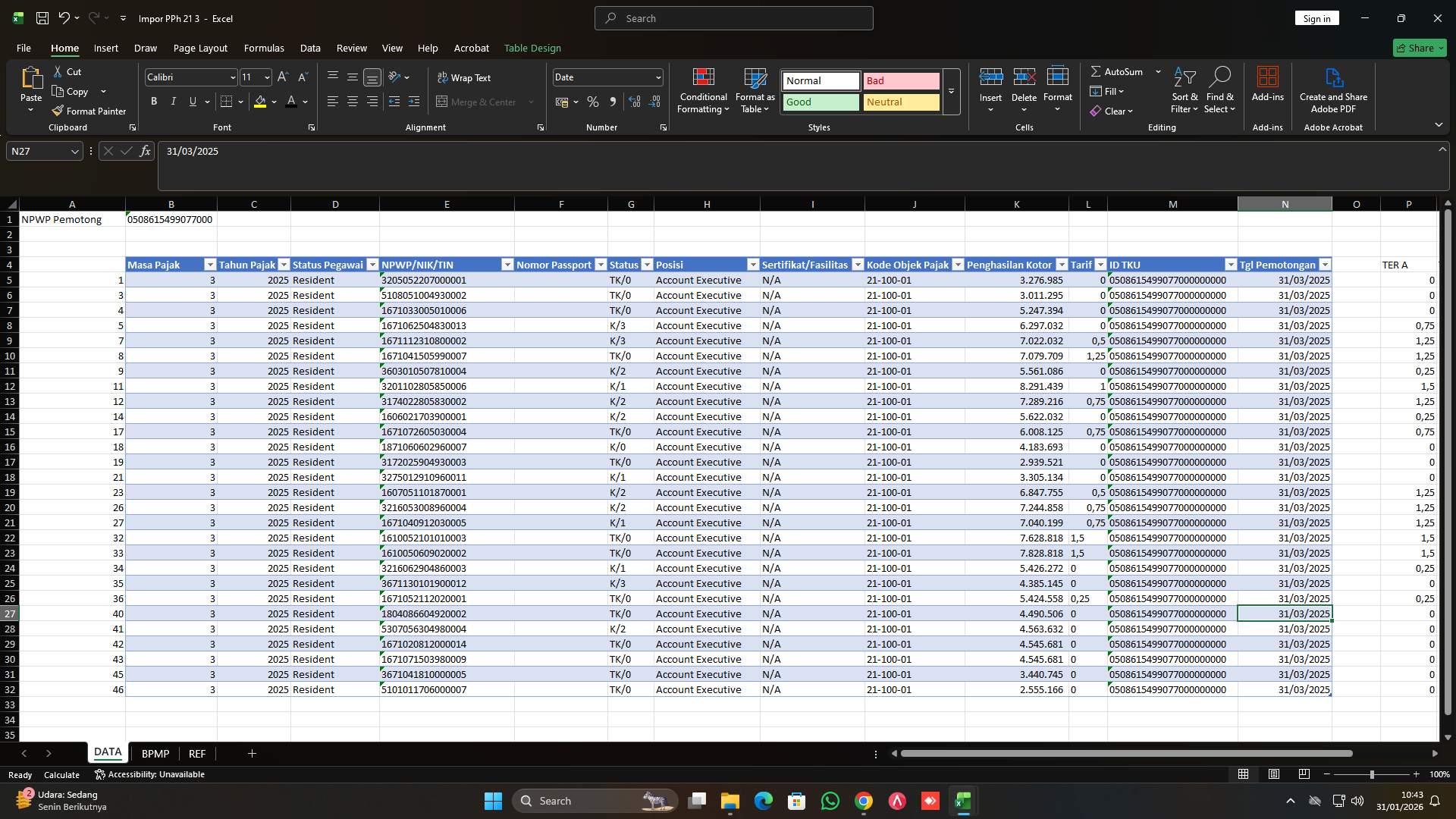Open Conditional Formatting options
Viewport: 1456px width, 819px height.
tap(703, 89)
